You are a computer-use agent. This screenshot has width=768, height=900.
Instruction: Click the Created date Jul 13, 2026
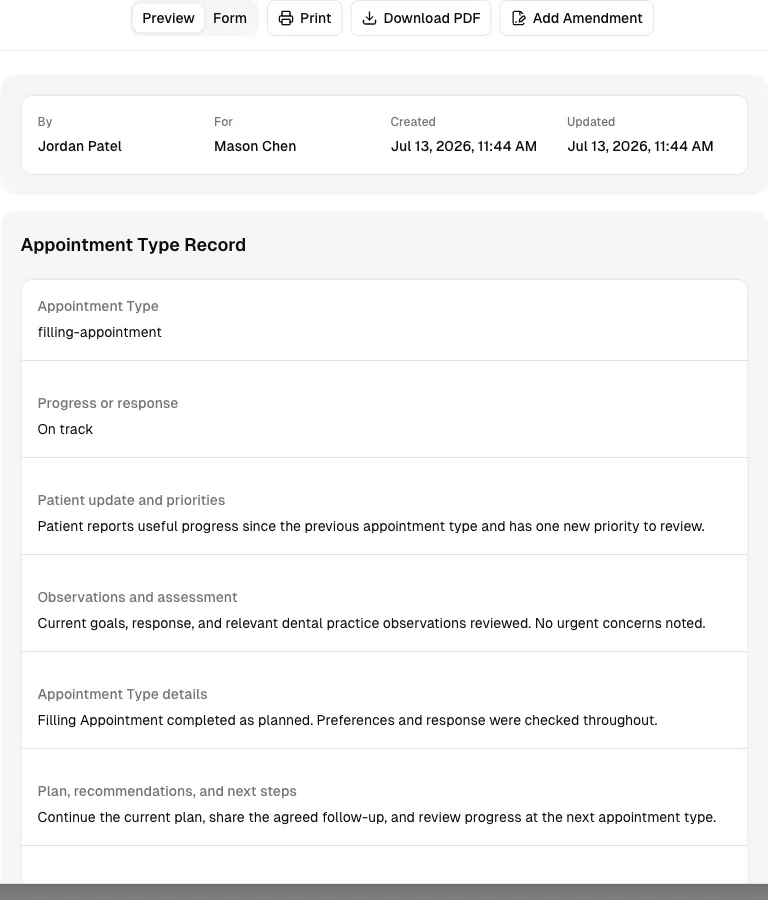464,146
